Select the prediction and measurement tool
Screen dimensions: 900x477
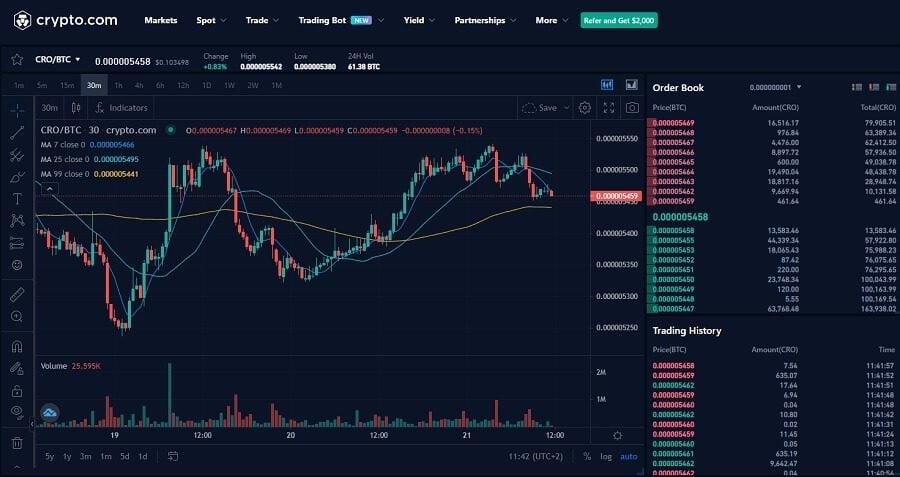[x=17, y=243]
